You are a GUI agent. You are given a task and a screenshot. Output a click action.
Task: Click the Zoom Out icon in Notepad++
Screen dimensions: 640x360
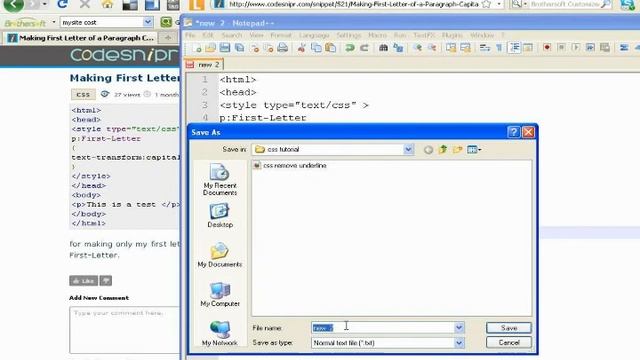(x=432, y=48)
